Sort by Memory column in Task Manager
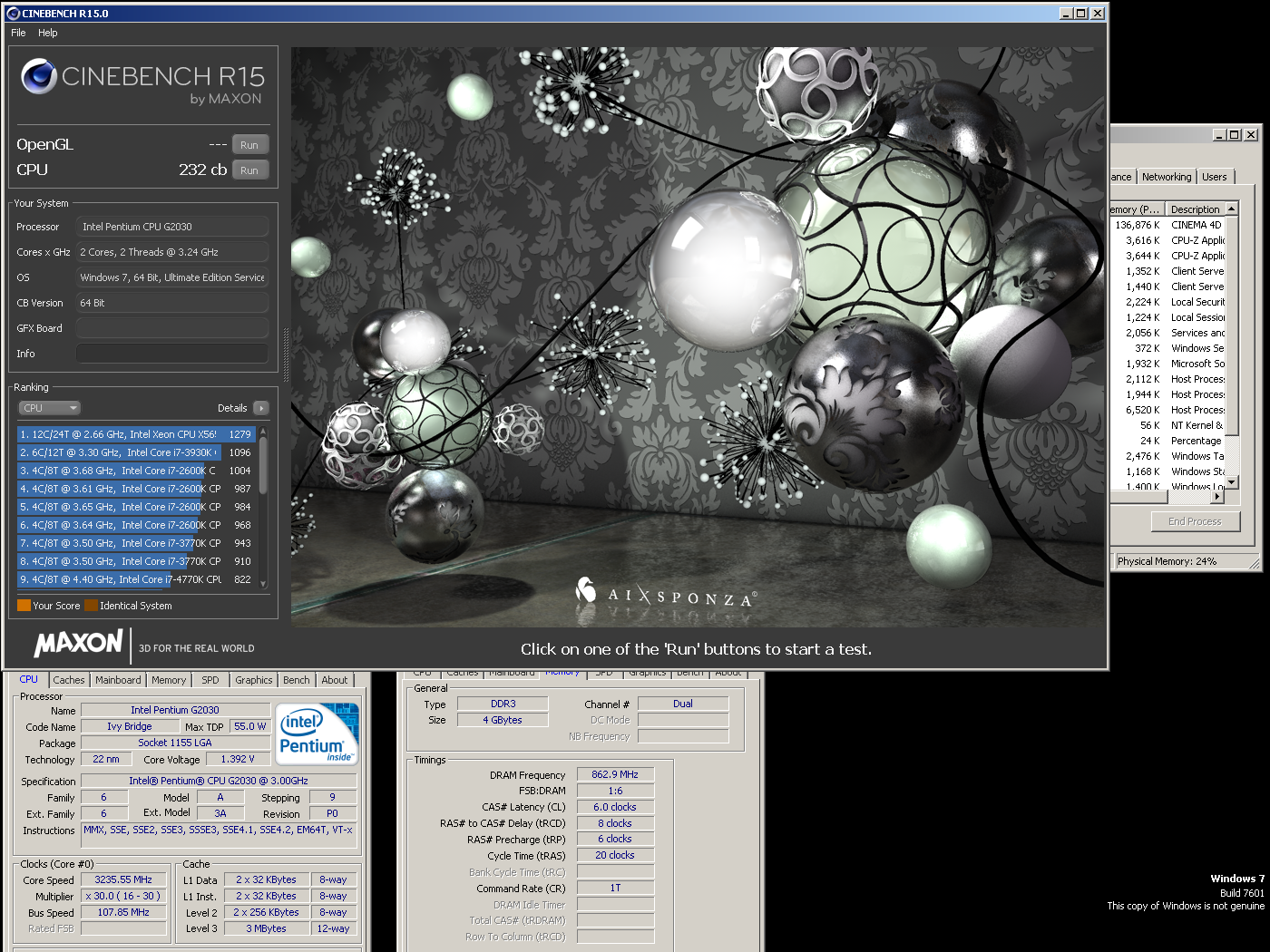Image resolution: width=1270 pixels, height=952 pixels. pyautogui.click(x=1137, y=209)
